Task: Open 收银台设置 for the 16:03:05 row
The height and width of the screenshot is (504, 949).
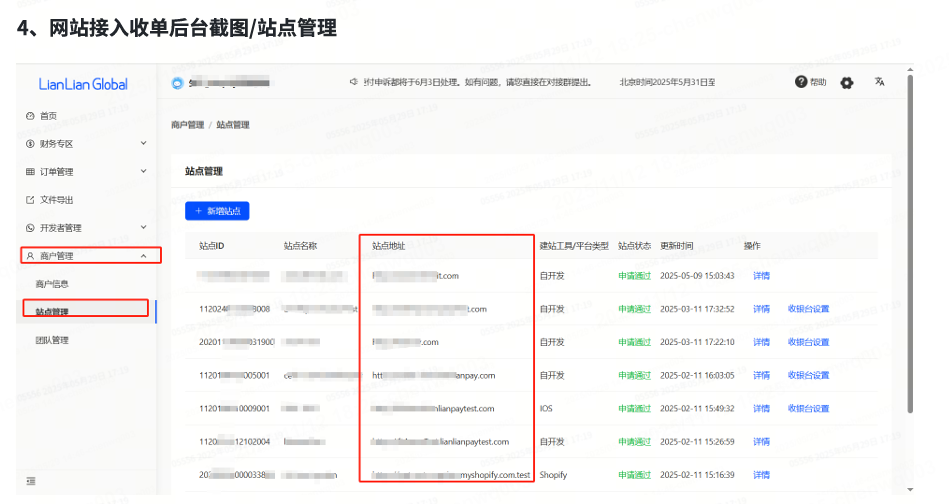Action: (x=808, y=376)
